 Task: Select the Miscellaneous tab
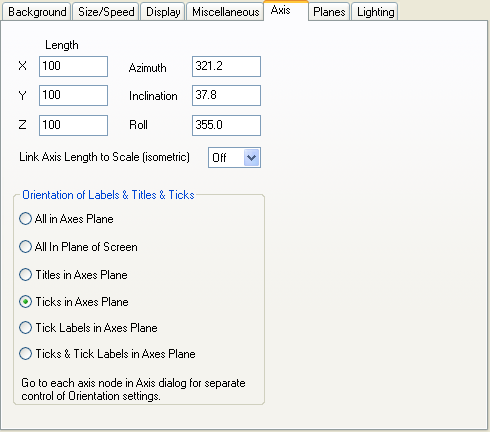[225, 12]
